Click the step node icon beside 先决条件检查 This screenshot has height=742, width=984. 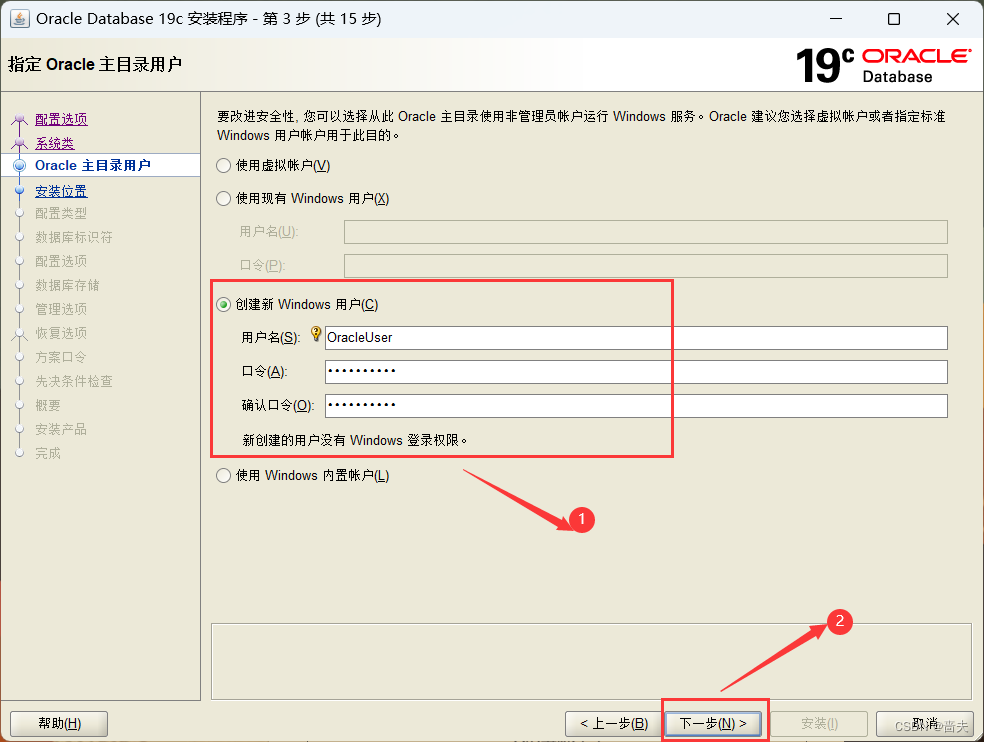[x=22, y=380]
